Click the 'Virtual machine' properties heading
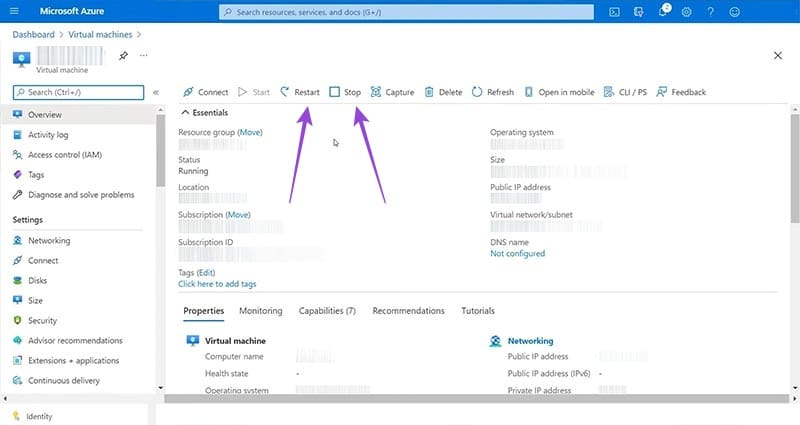800x425 pixels. 235,341
